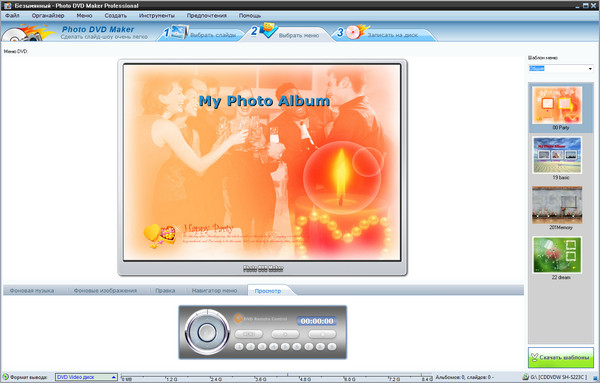Click the play button on the DVD remote

coord(285,334)
